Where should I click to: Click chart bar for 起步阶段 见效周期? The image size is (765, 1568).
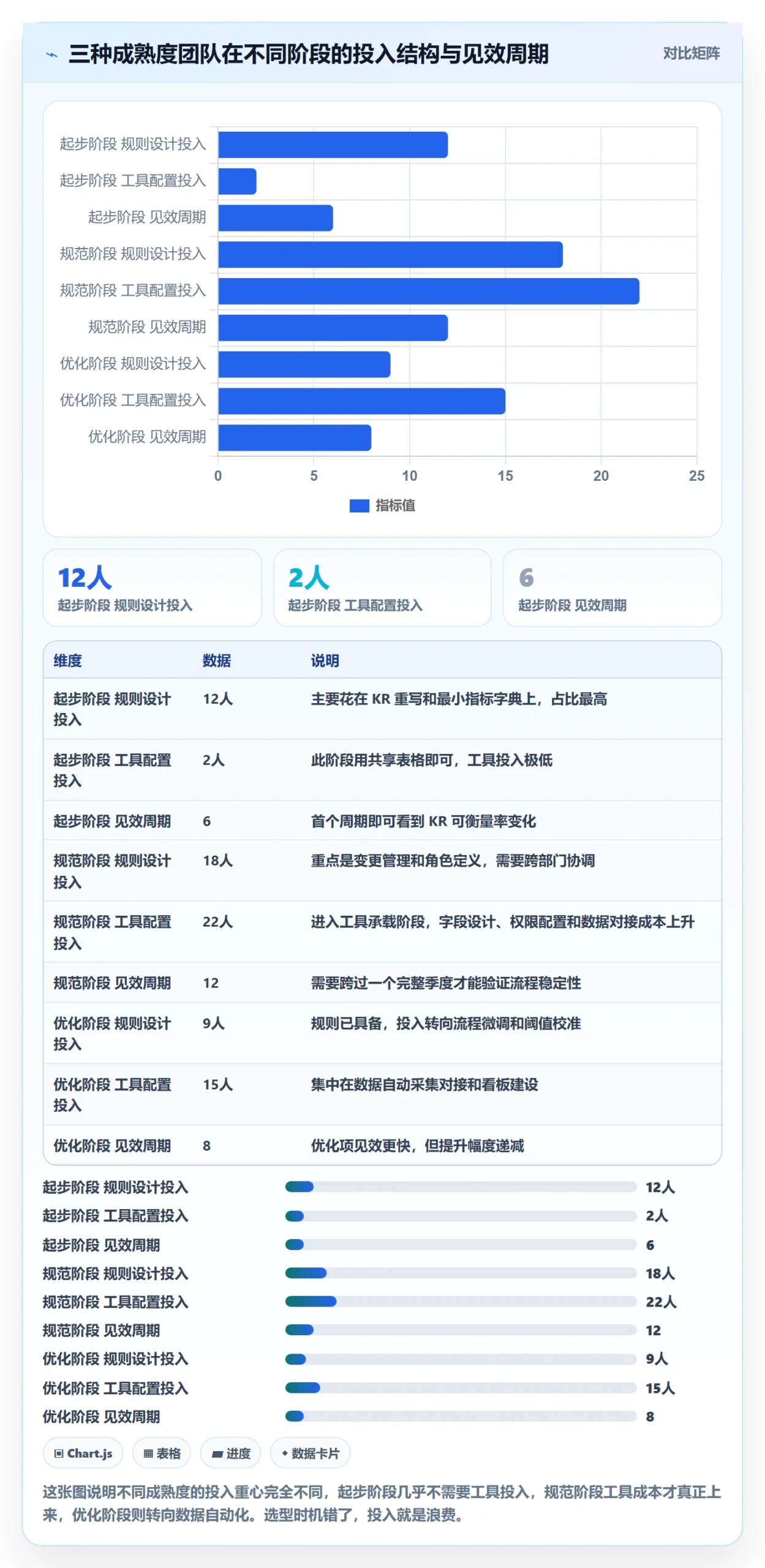point(275,218)
